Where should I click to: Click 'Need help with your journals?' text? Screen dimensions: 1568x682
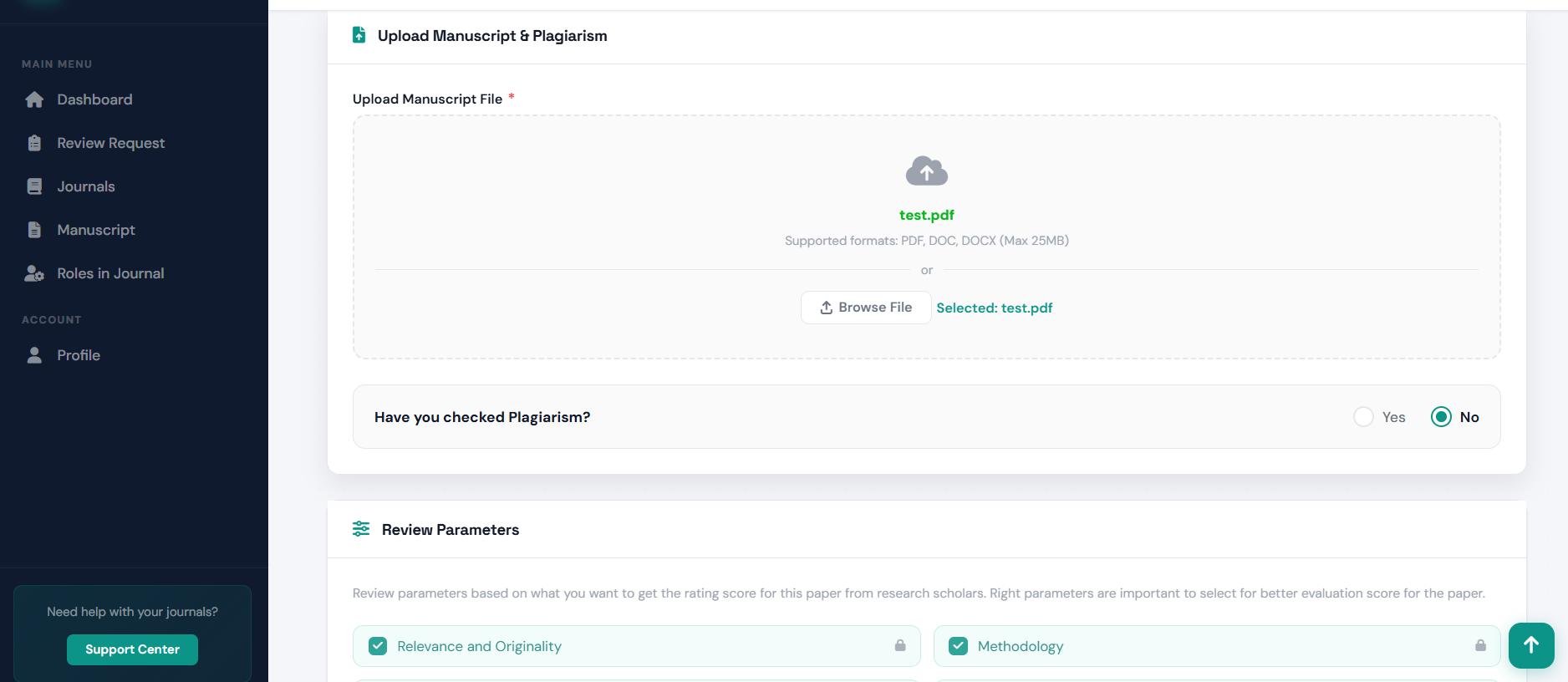(132, 612)
